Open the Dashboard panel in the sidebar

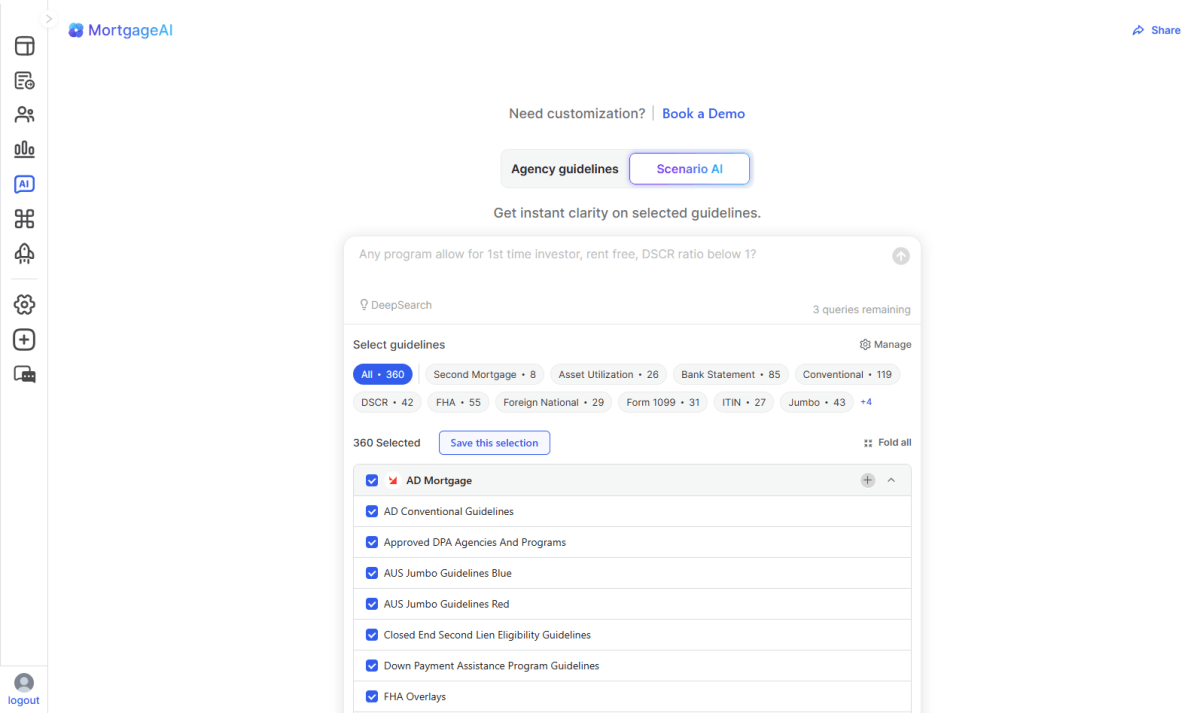24,45
